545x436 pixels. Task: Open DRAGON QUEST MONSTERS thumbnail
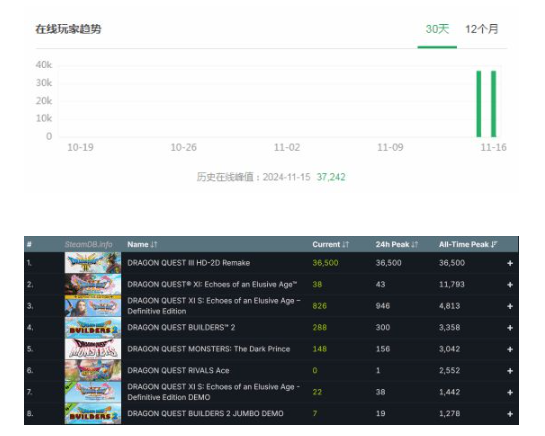(x=93, y=349)
